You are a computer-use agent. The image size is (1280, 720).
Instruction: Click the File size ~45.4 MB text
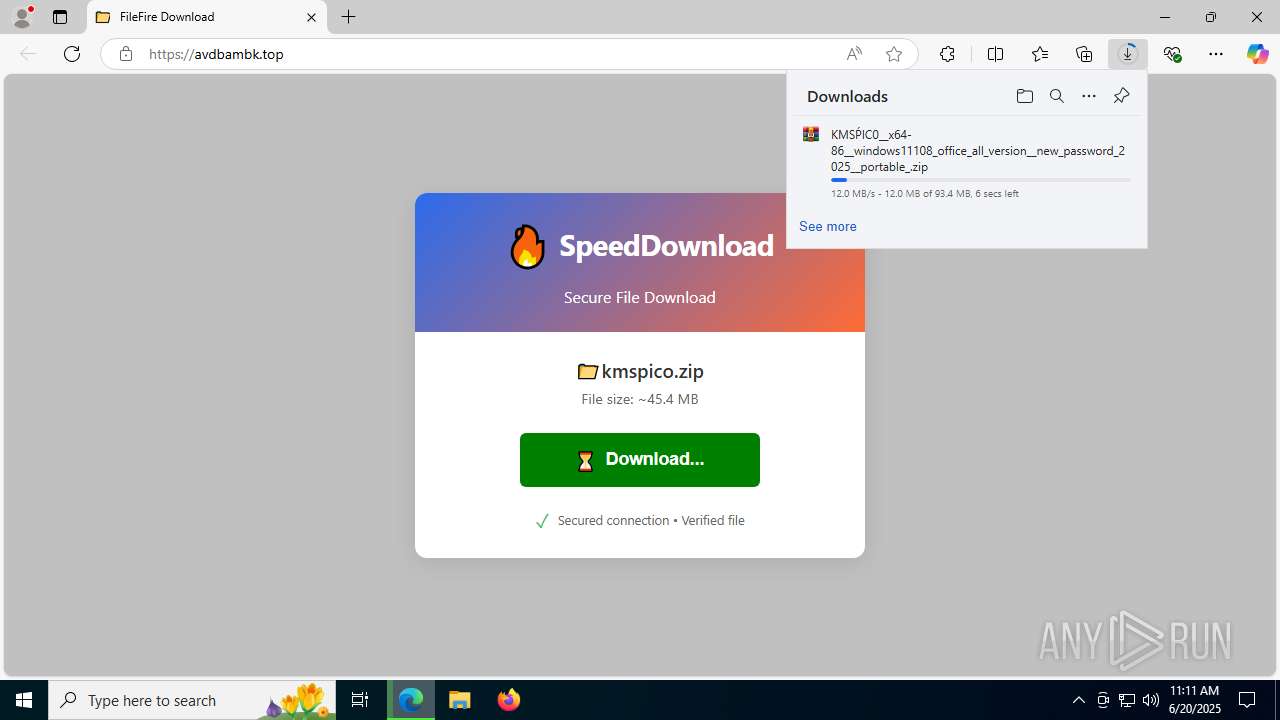pos(640,399)
